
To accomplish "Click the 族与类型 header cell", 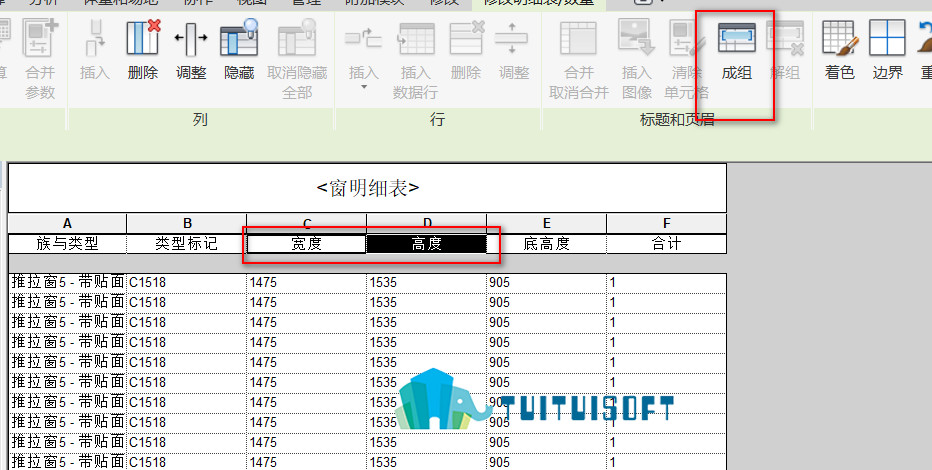I will coord(67,244).
